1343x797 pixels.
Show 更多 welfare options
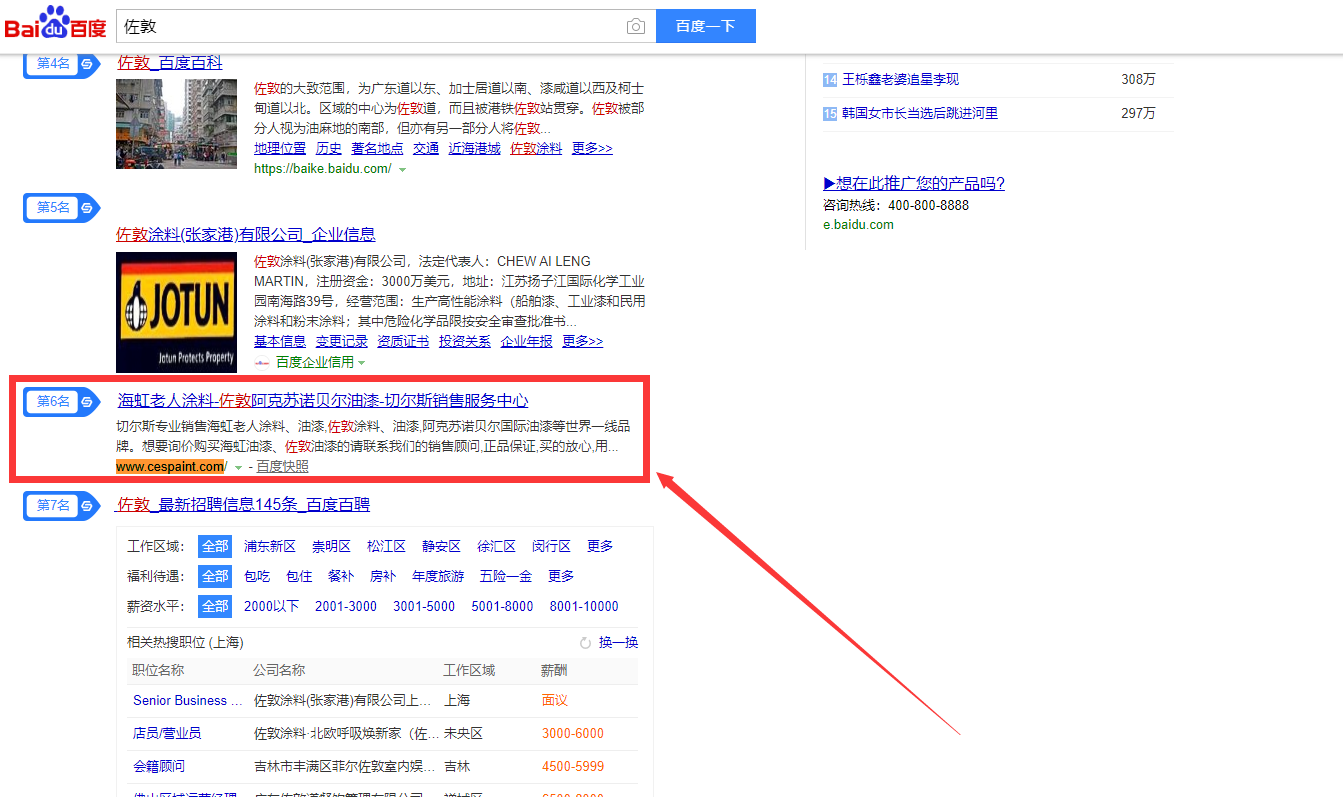click(x=561, y=576)
